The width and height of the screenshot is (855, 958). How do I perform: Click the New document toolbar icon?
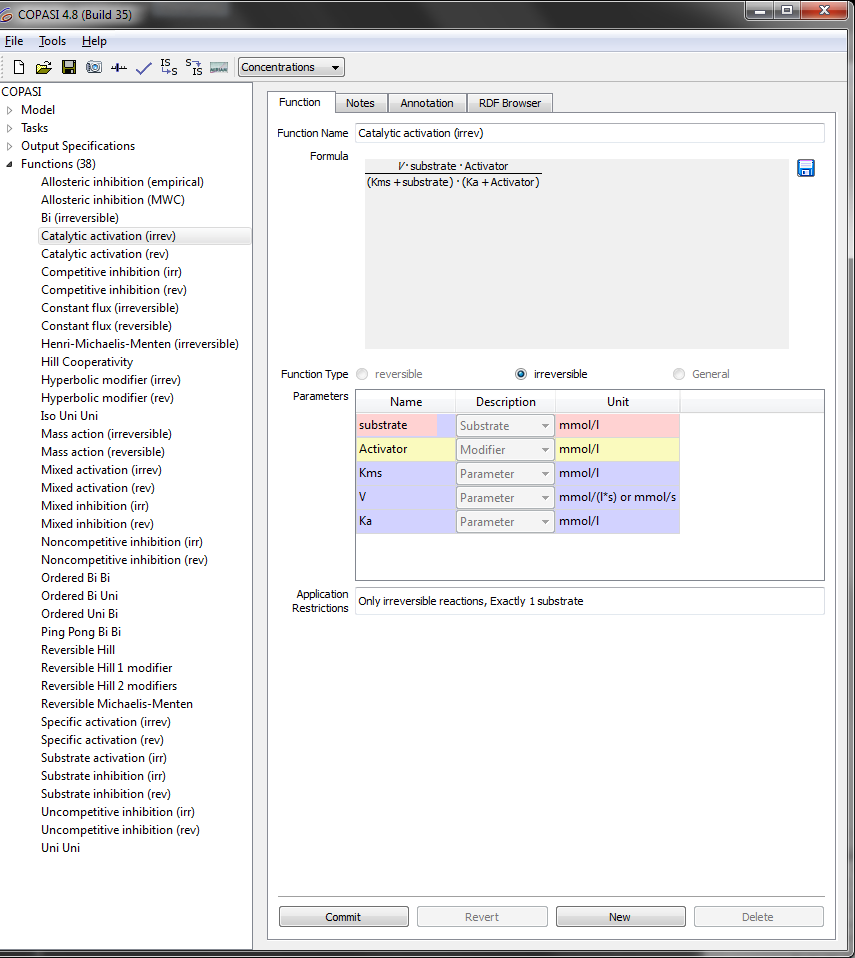point(19,67)
